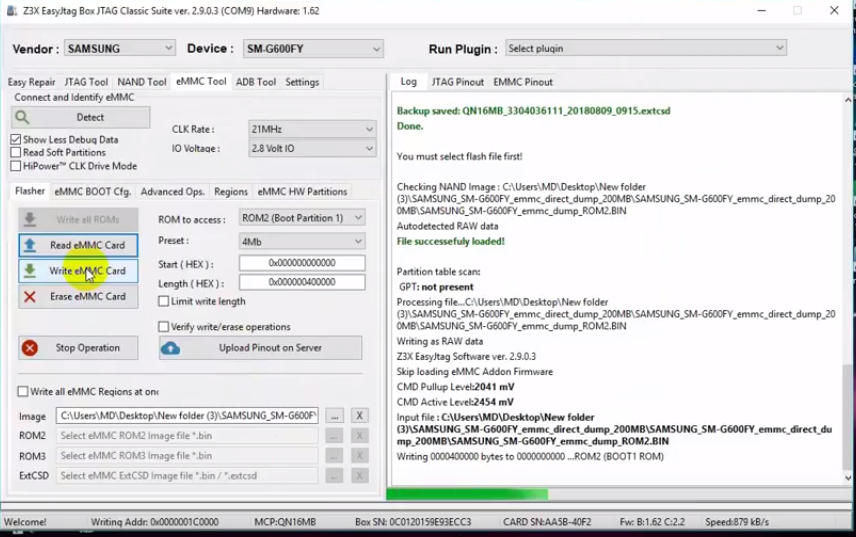The height and width of the screenshot is (537, 856).
Task: Switch to JTAG Tool tab
Action: (86, 82)
